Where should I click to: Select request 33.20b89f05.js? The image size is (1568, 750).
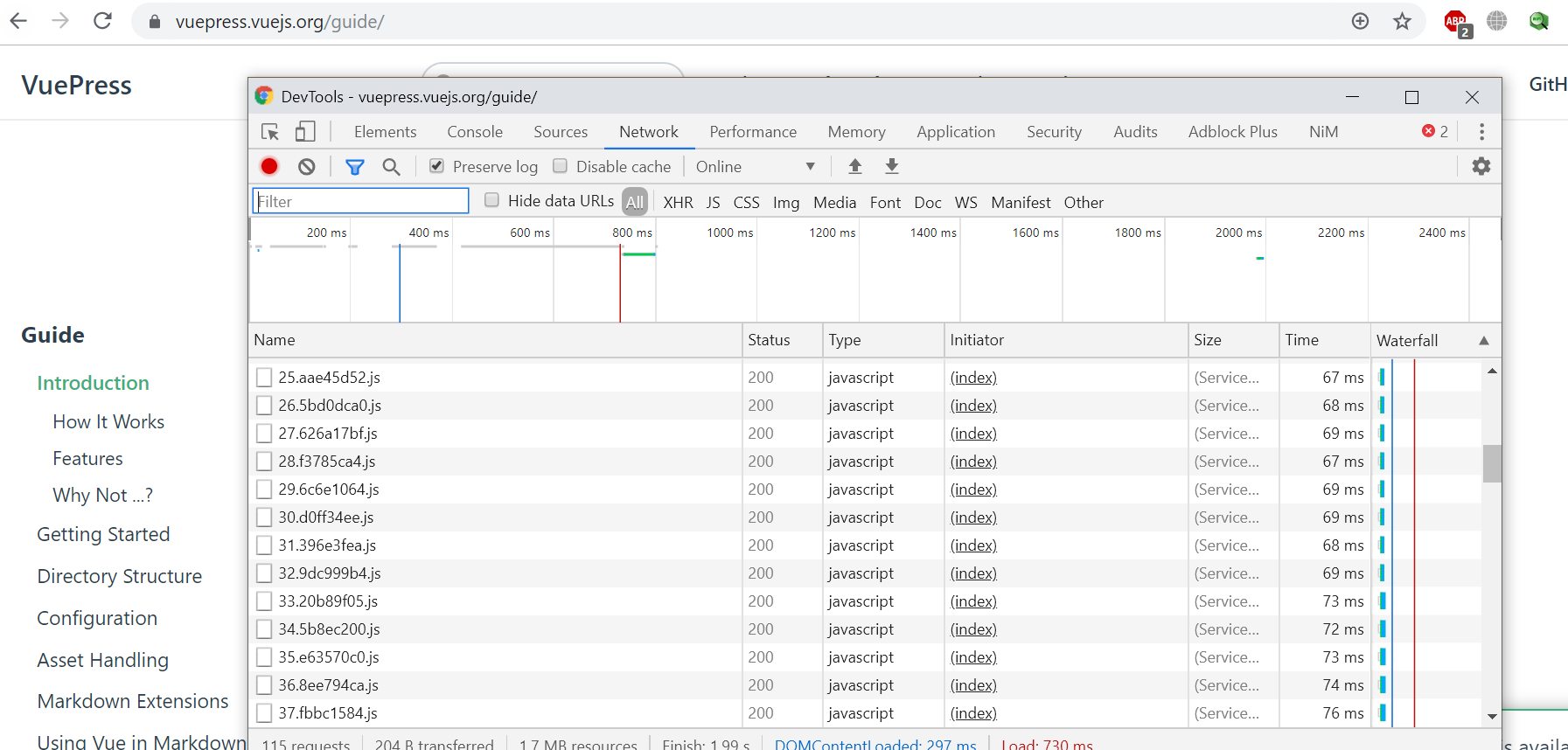click(x=328, y=601)
